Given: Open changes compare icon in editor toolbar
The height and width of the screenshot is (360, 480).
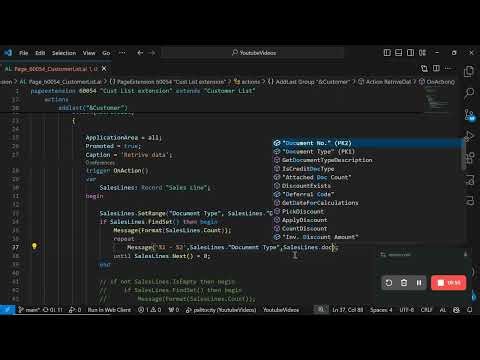Looking at the screenshot, I should pyautogui.click(x=424, y=69).
